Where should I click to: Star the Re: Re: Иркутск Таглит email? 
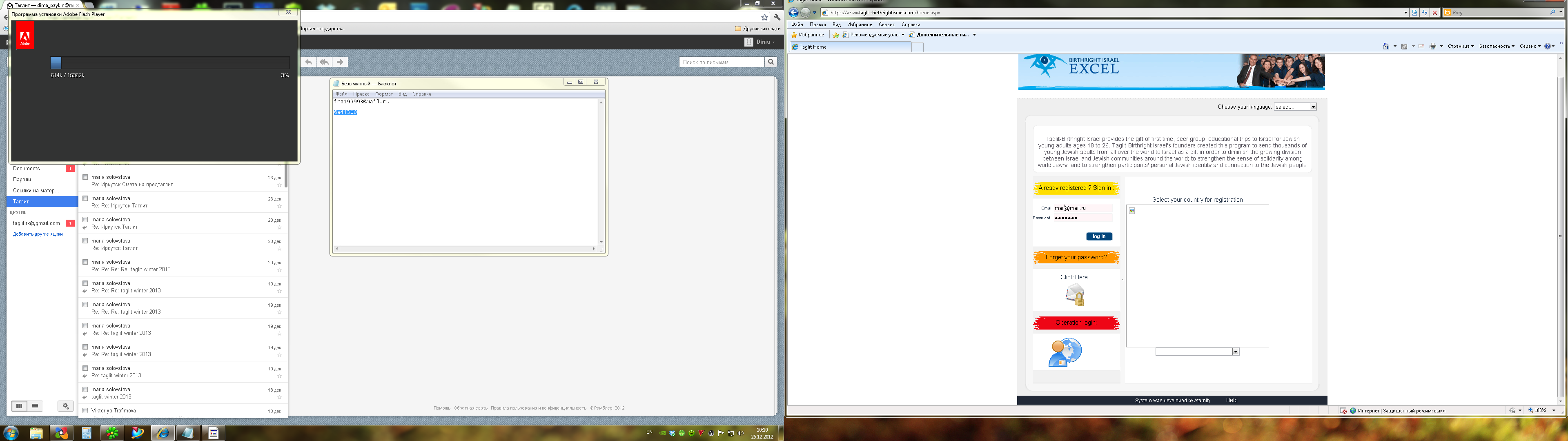tap(279, 207)
